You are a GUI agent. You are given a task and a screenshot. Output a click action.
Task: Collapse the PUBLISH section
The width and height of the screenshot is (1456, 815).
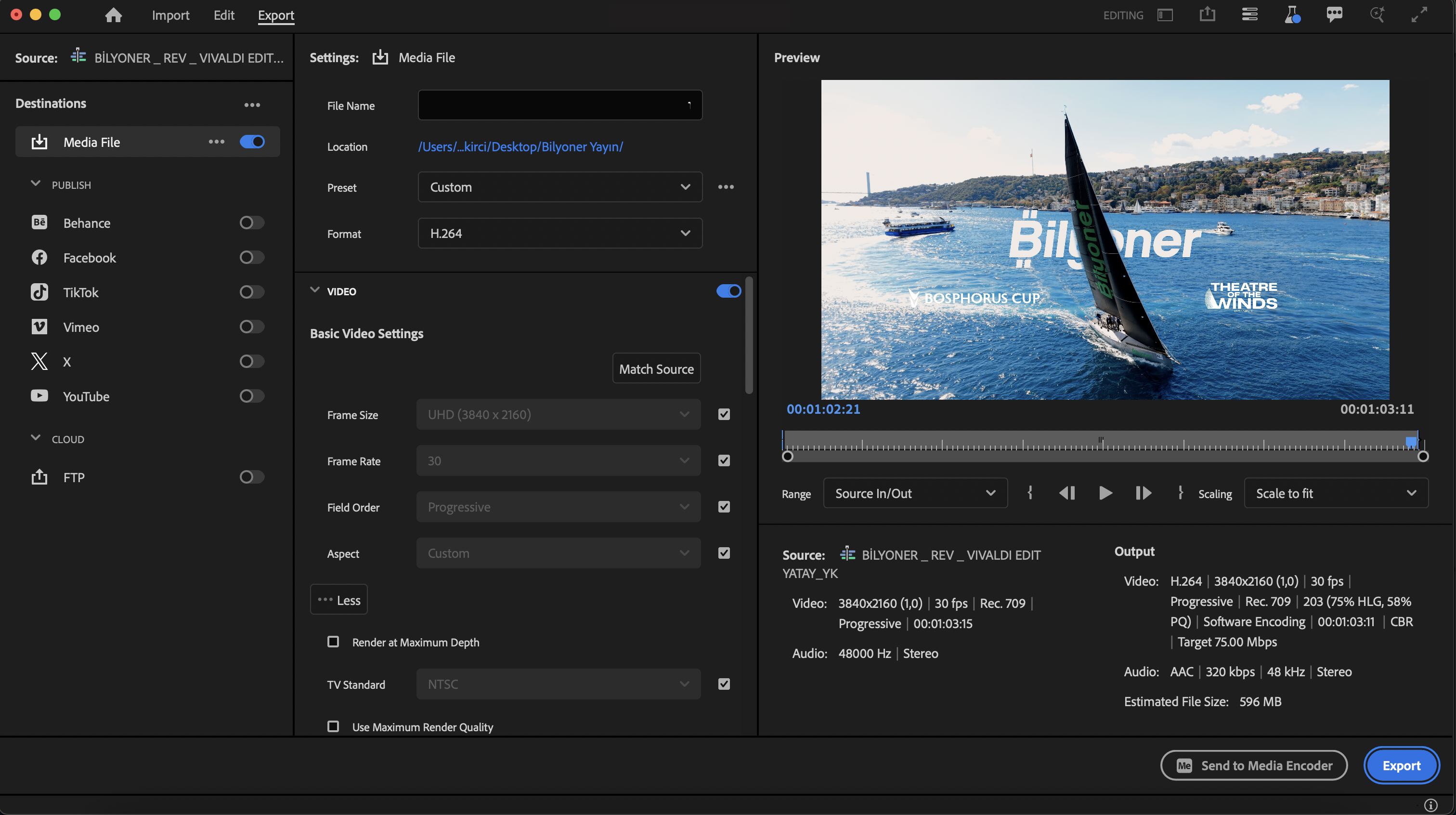(36, 184)
